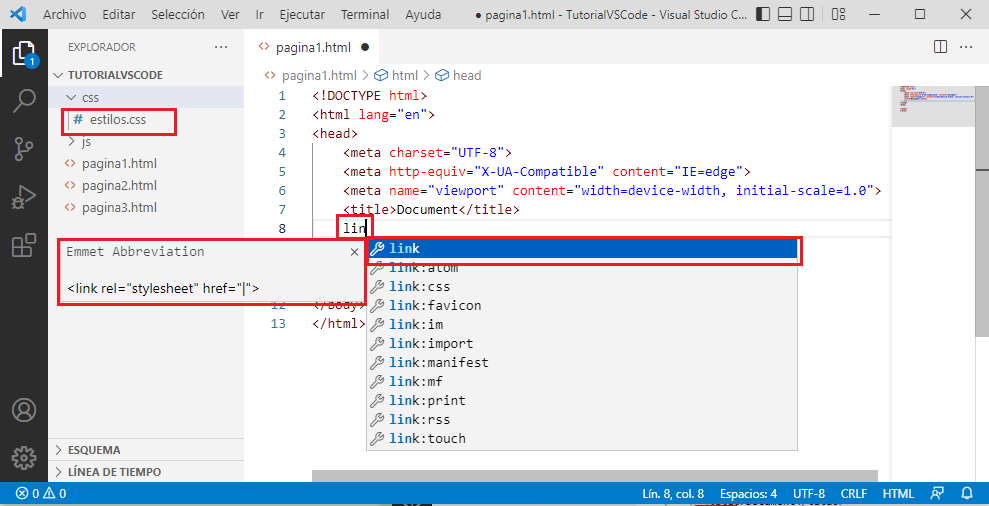Toggle the secondary side bar
This screenshot has width=989, height=506.
[807, 14]
